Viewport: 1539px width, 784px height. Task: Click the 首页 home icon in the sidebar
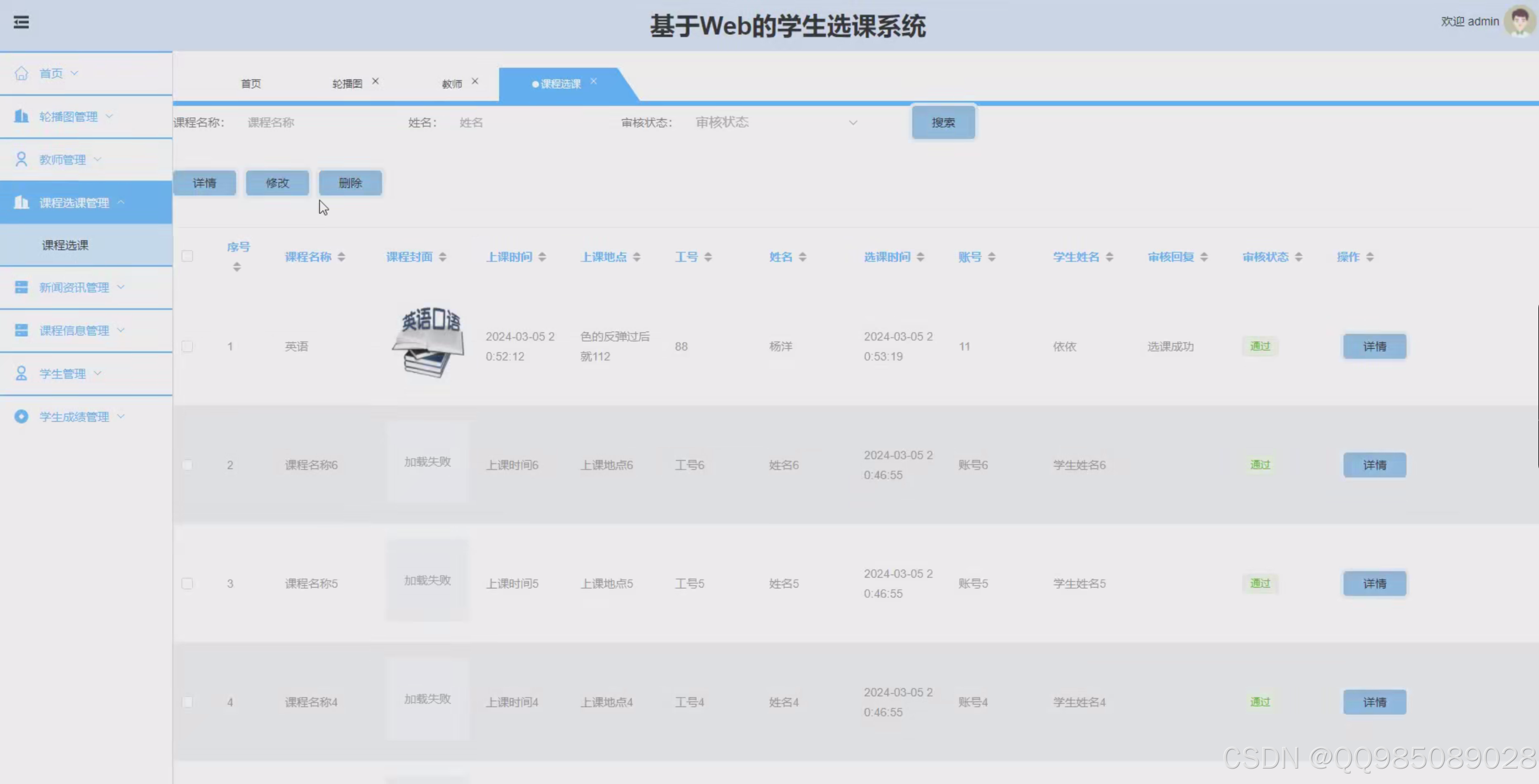[22, 72]
